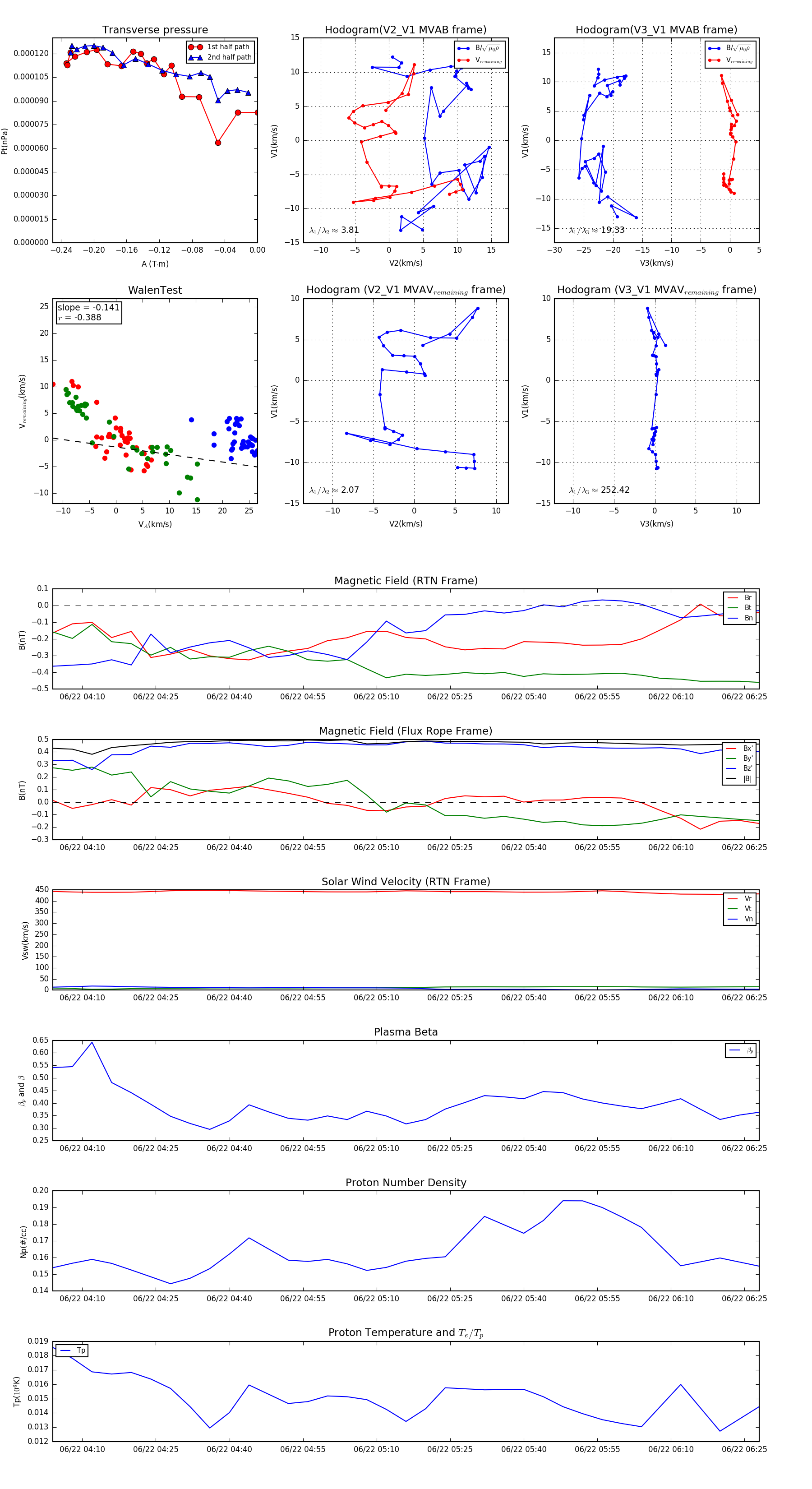This screenshot has width=812, height=1489.
Task: Click the 'Magnetic Field (Flux Rope Frame)' title
Action: click(406, 731)
